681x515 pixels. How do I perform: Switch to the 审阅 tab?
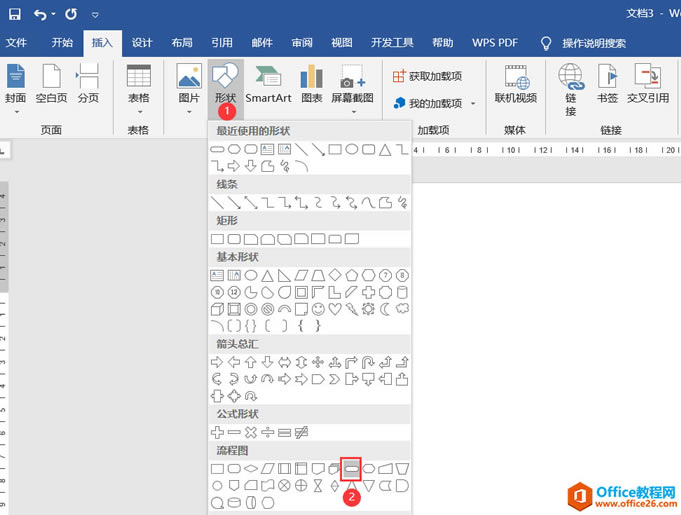pos(302,43)
